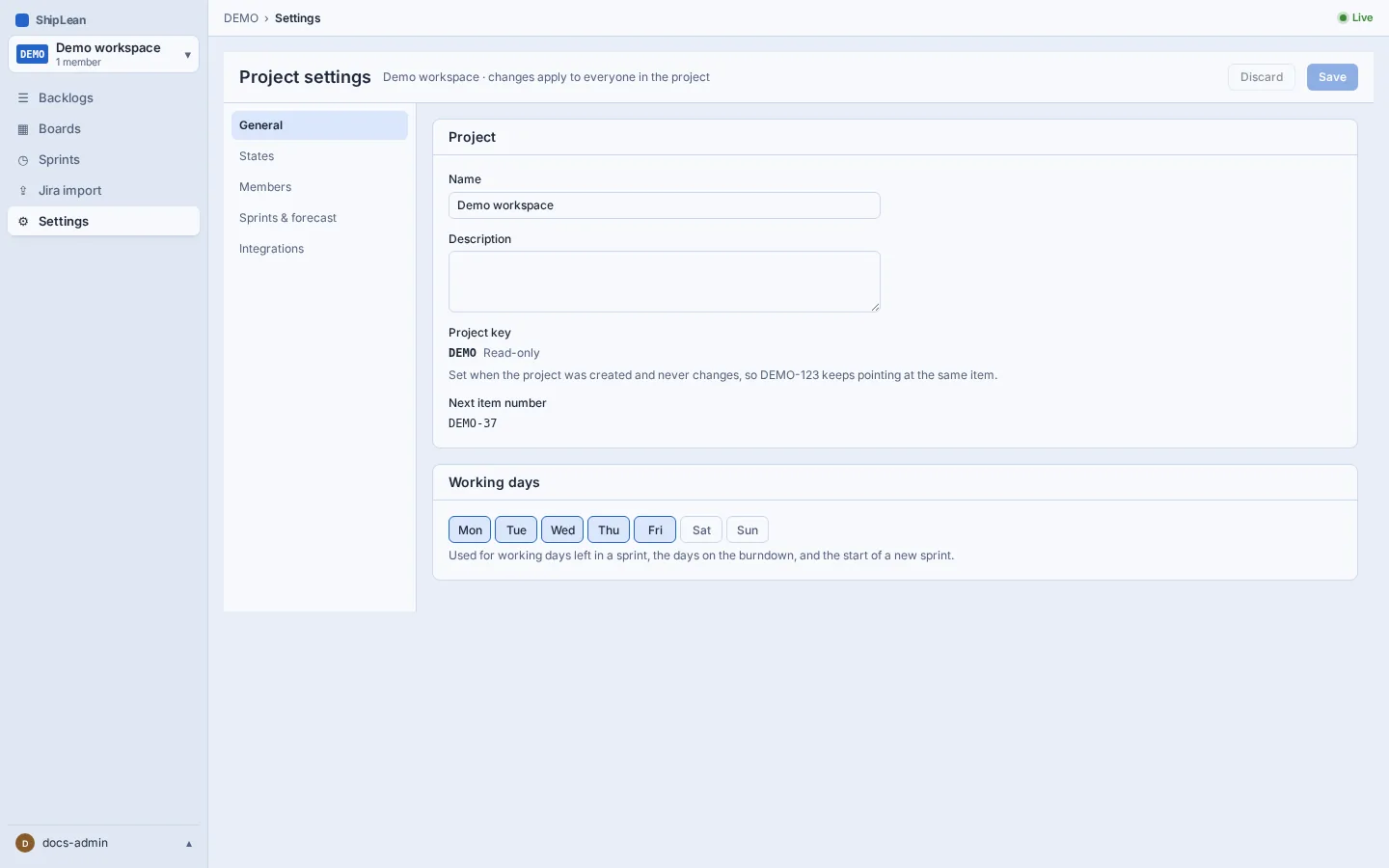Toggle the Fri working day
The width and height of the screenshot is (1389, 868).
tap(655, 529)
